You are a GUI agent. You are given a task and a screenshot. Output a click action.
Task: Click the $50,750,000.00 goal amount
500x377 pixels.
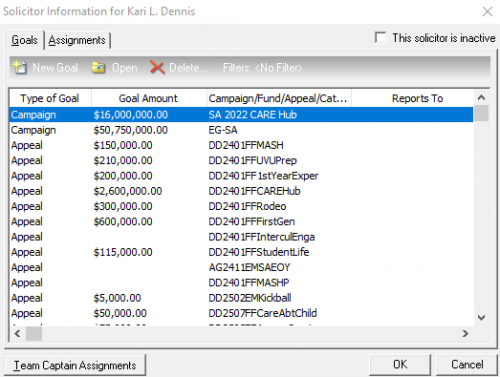tap(131, 130)
